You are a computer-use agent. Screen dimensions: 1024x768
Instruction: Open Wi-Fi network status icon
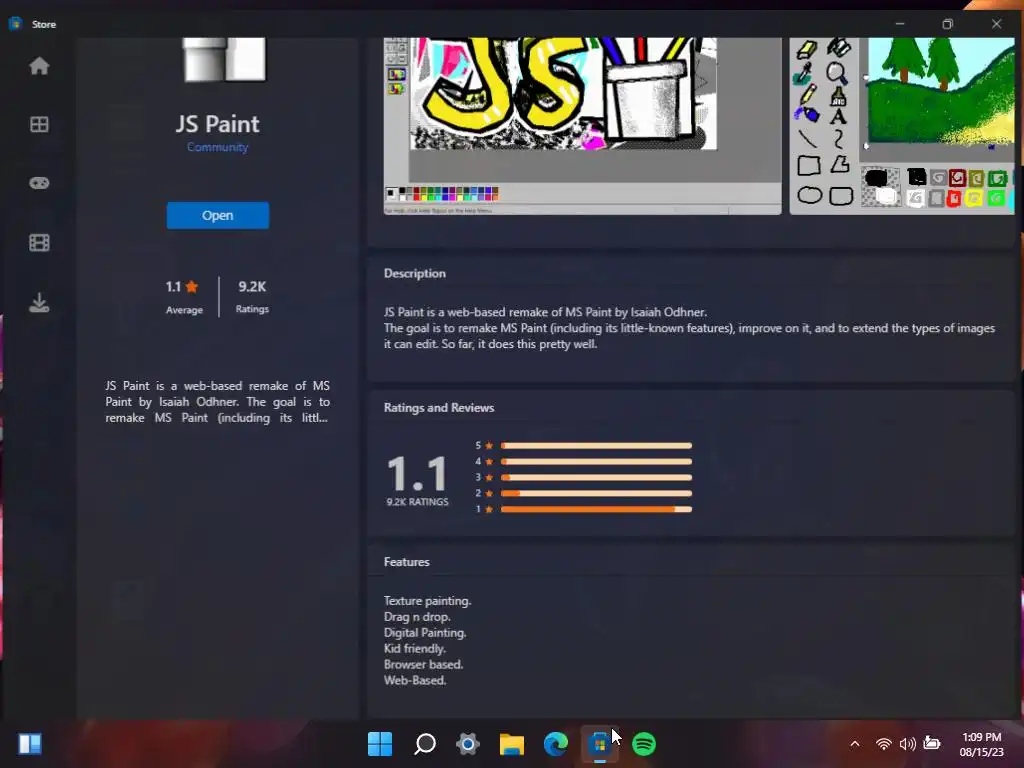coord(884,744)
